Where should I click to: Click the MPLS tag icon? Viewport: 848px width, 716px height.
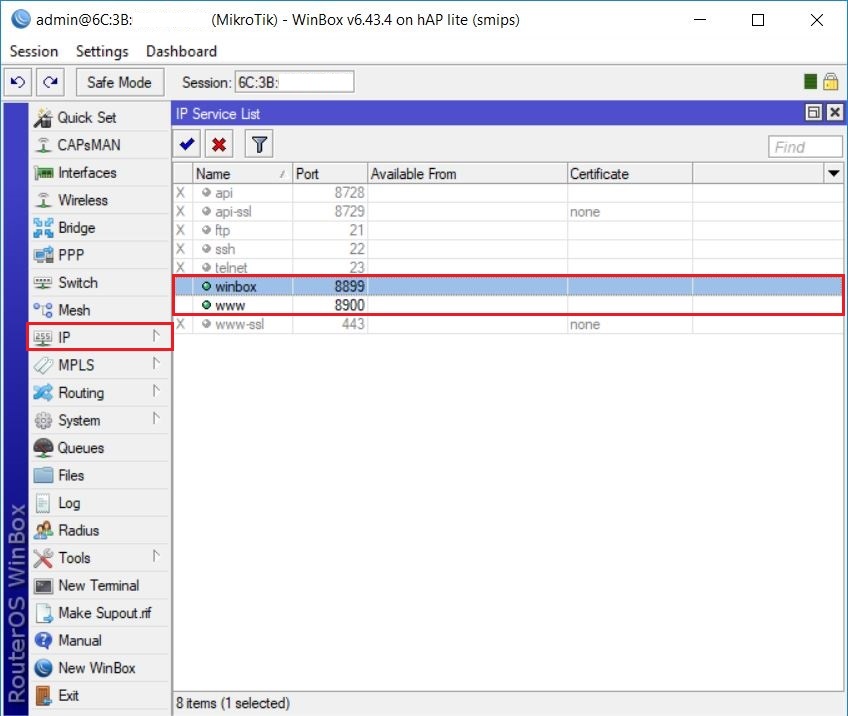point(43,365)
